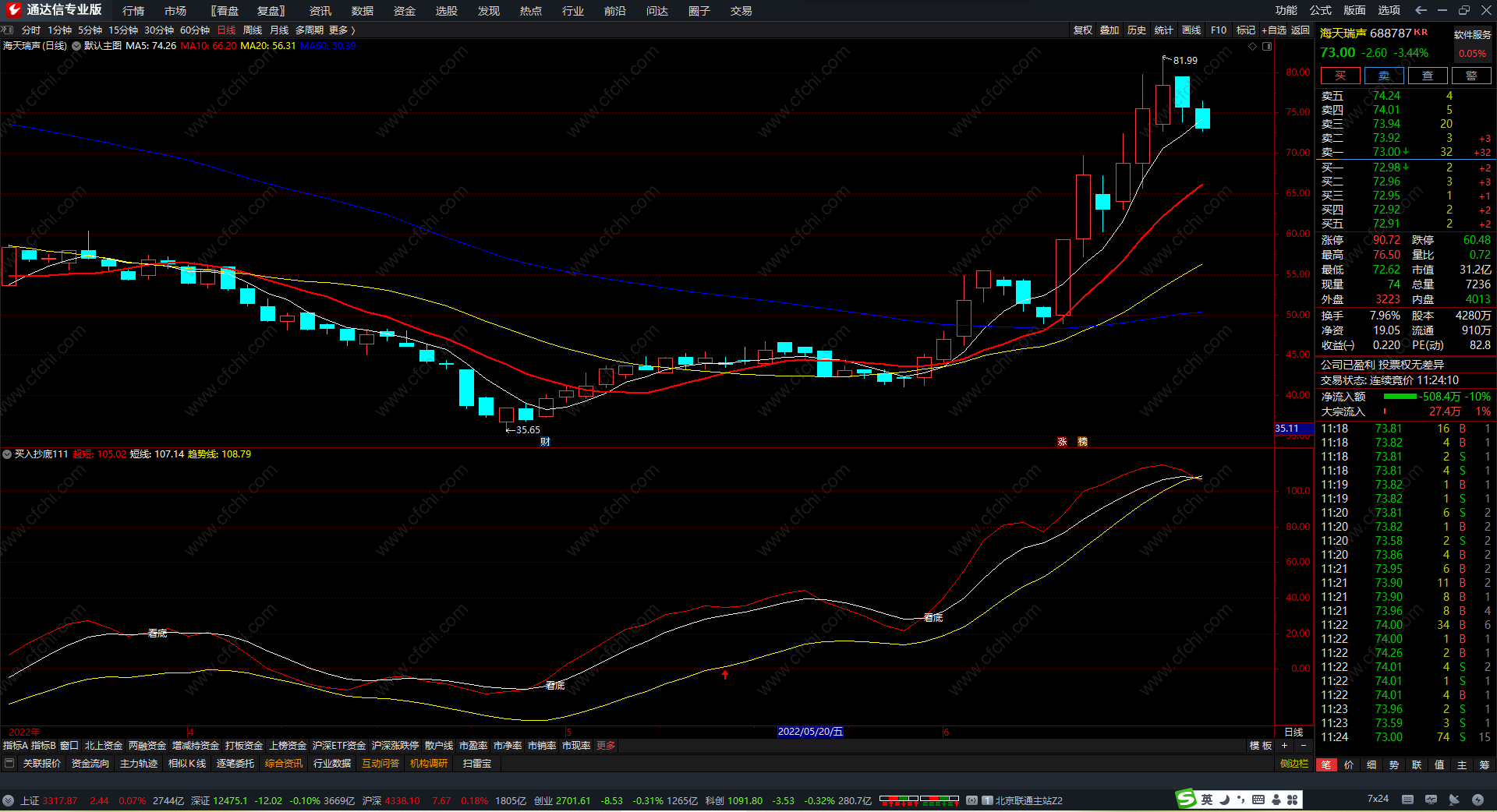
Task: Click the red-green market breadth bar icon
Action: (919, 800)
